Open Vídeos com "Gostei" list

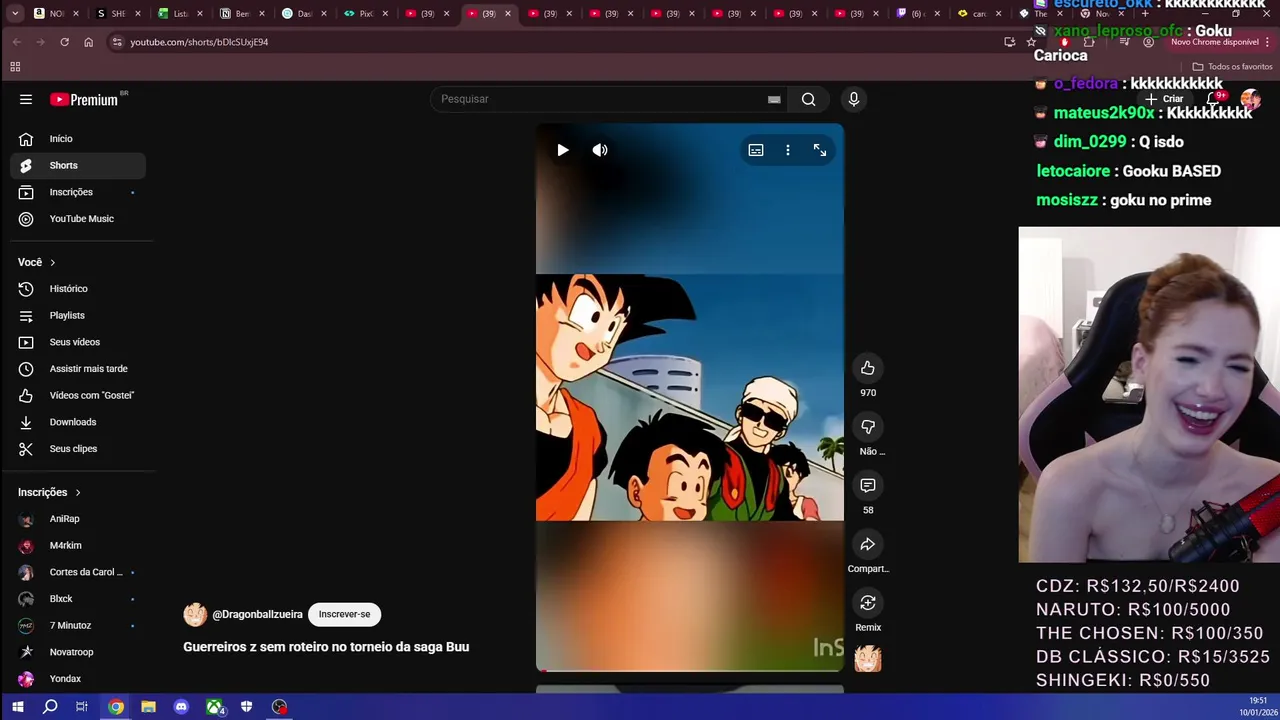pos(78,395)
